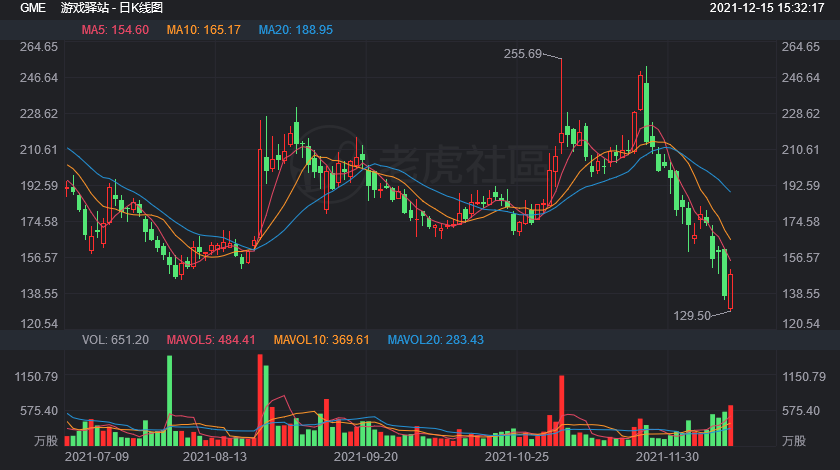The image size is (840, 470).
Task: Click the 255.69 high price annotation
Action: (x=523, y=54)
